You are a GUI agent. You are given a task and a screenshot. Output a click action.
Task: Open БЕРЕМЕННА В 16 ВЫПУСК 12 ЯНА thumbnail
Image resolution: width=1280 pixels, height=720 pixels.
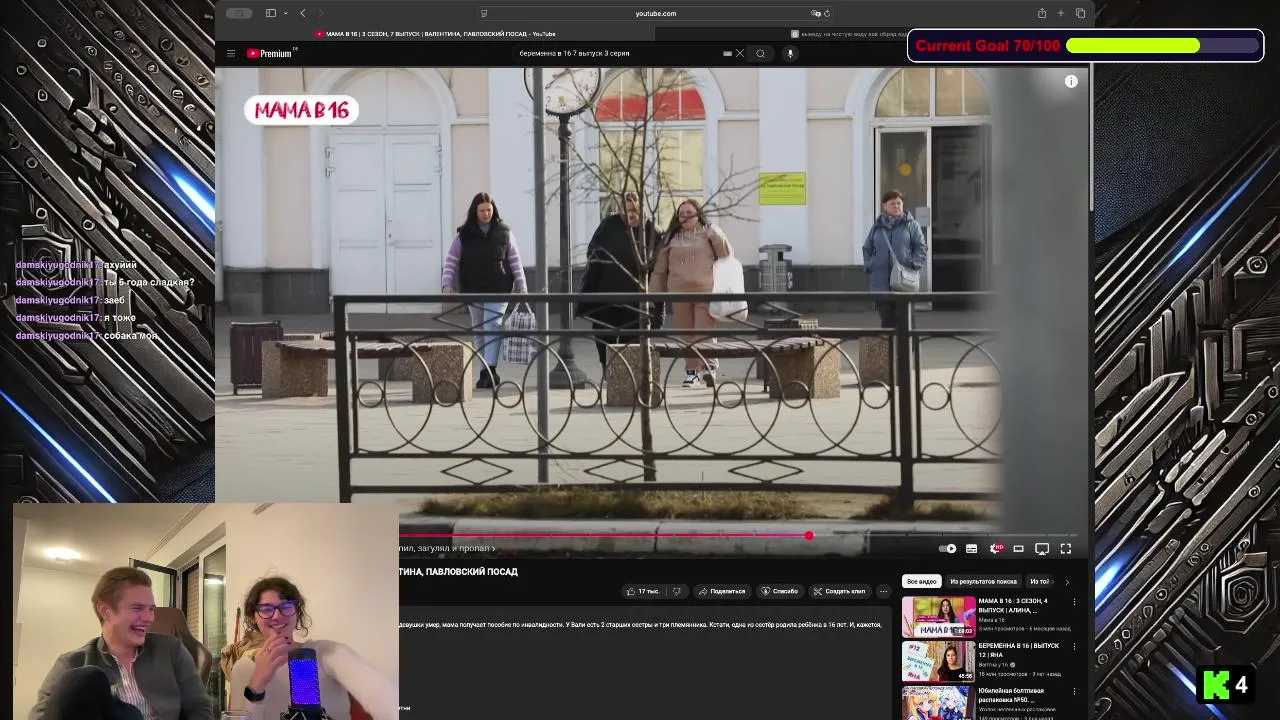938,661
